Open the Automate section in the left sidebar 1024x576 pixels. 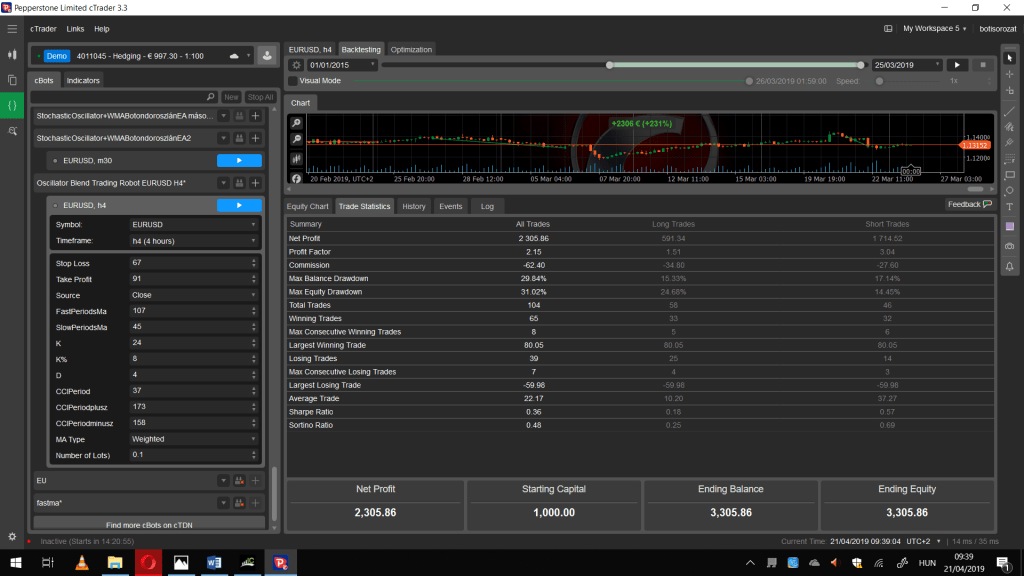point(12,104)
